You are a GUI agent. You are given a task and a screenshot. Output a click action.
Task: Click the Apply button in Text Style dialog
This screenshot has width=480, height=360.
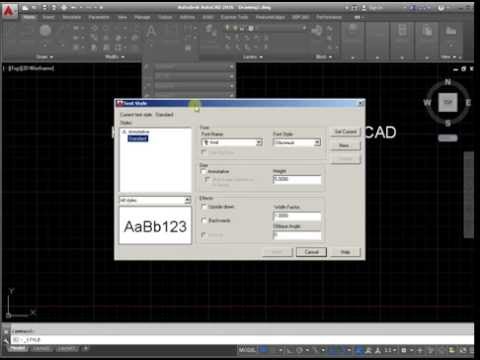(x=277, y=252)
